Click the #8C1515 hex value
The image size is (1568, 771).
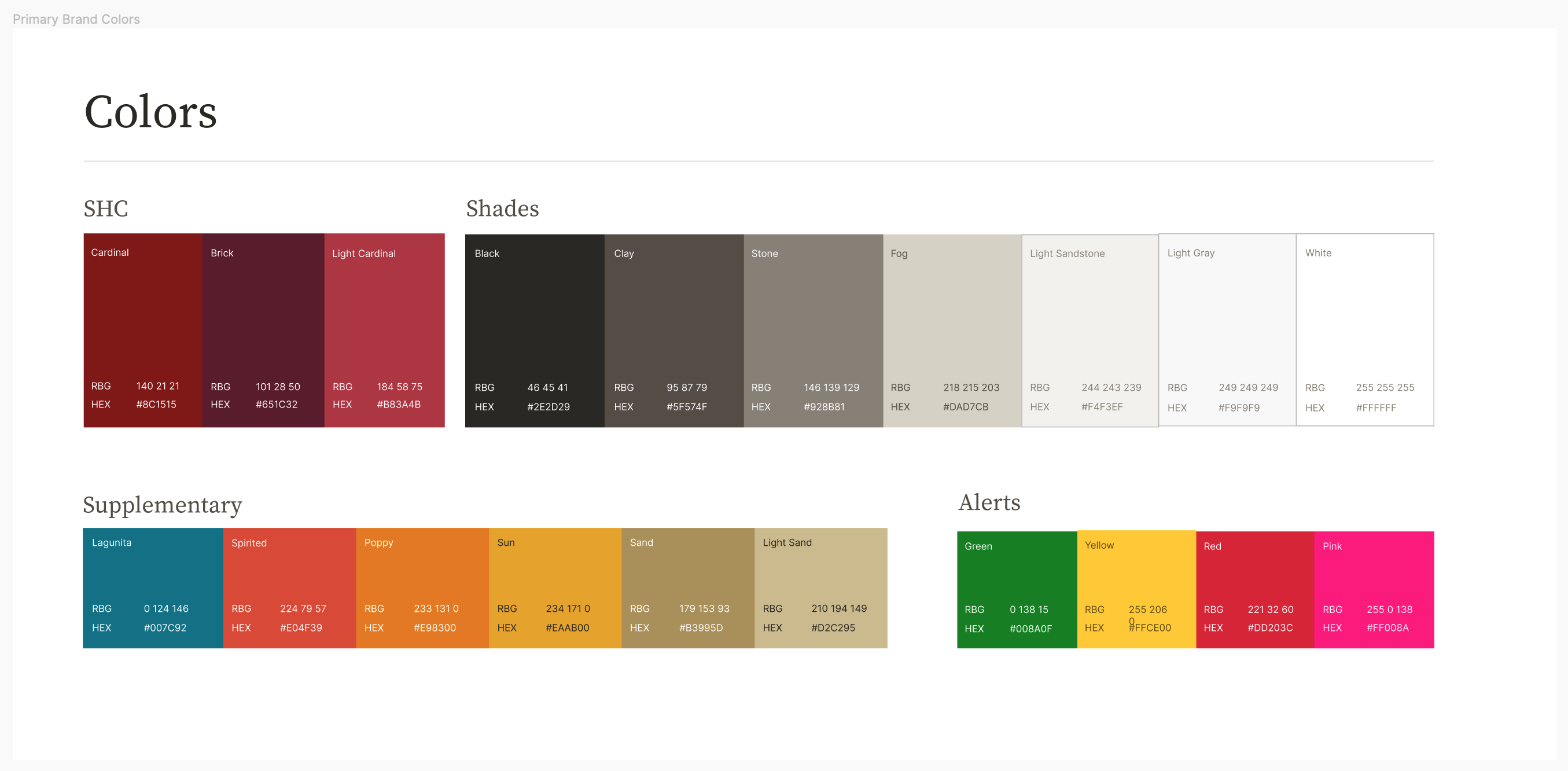(x=156, y=405)
